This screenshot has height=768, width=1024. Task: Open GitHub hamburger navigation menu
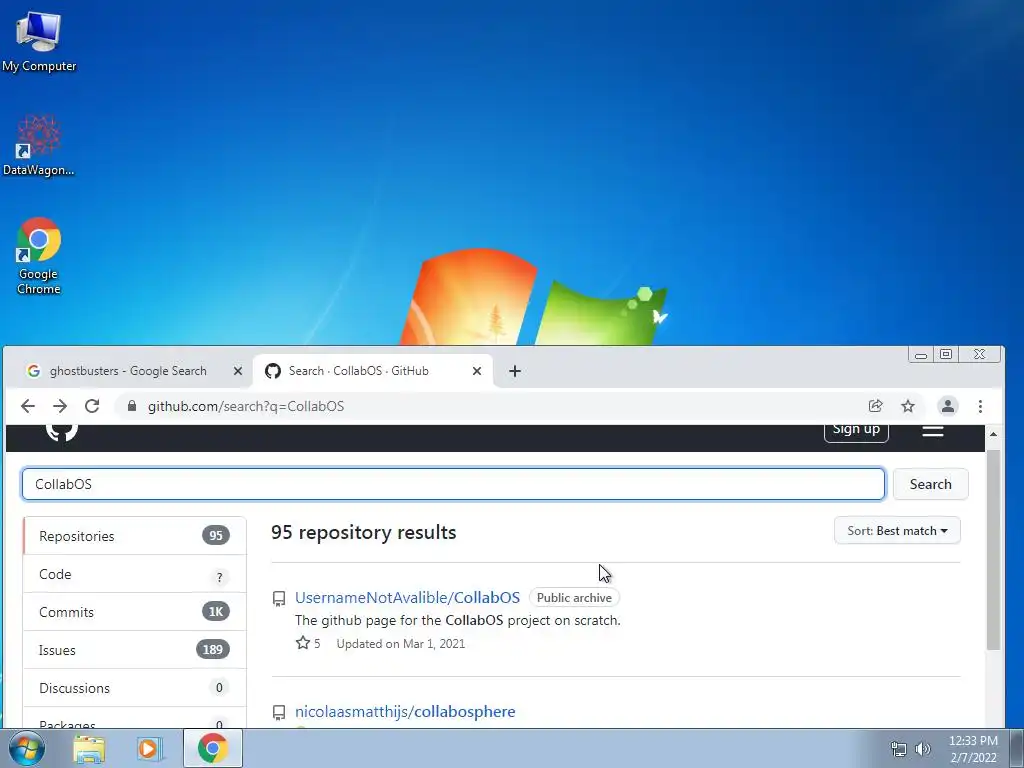(933, 431)
